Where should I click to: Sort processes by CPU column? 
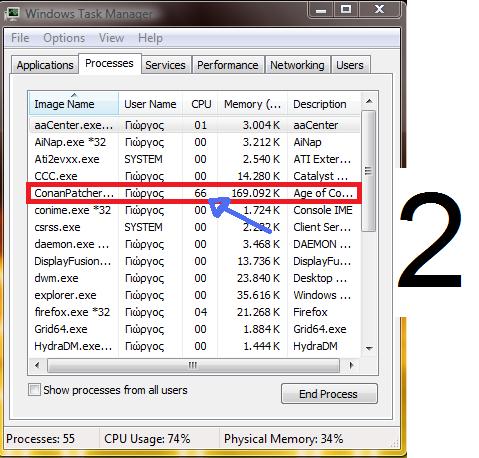click(201, 104)
